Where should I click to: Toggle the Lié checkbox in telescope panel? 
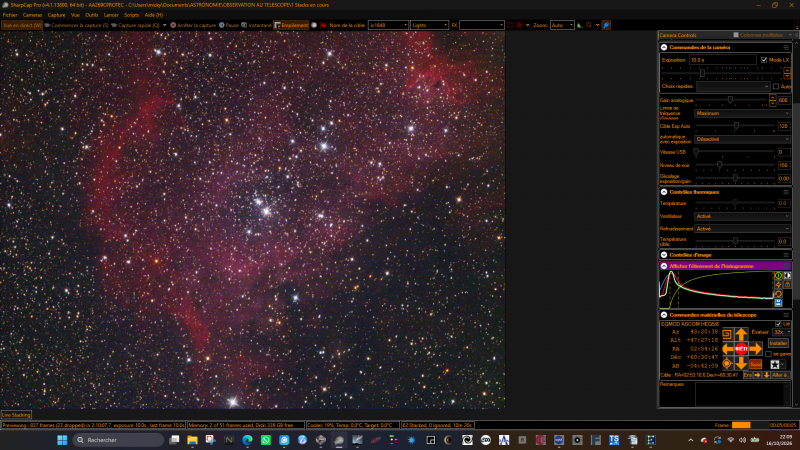(x=778, y=324)
